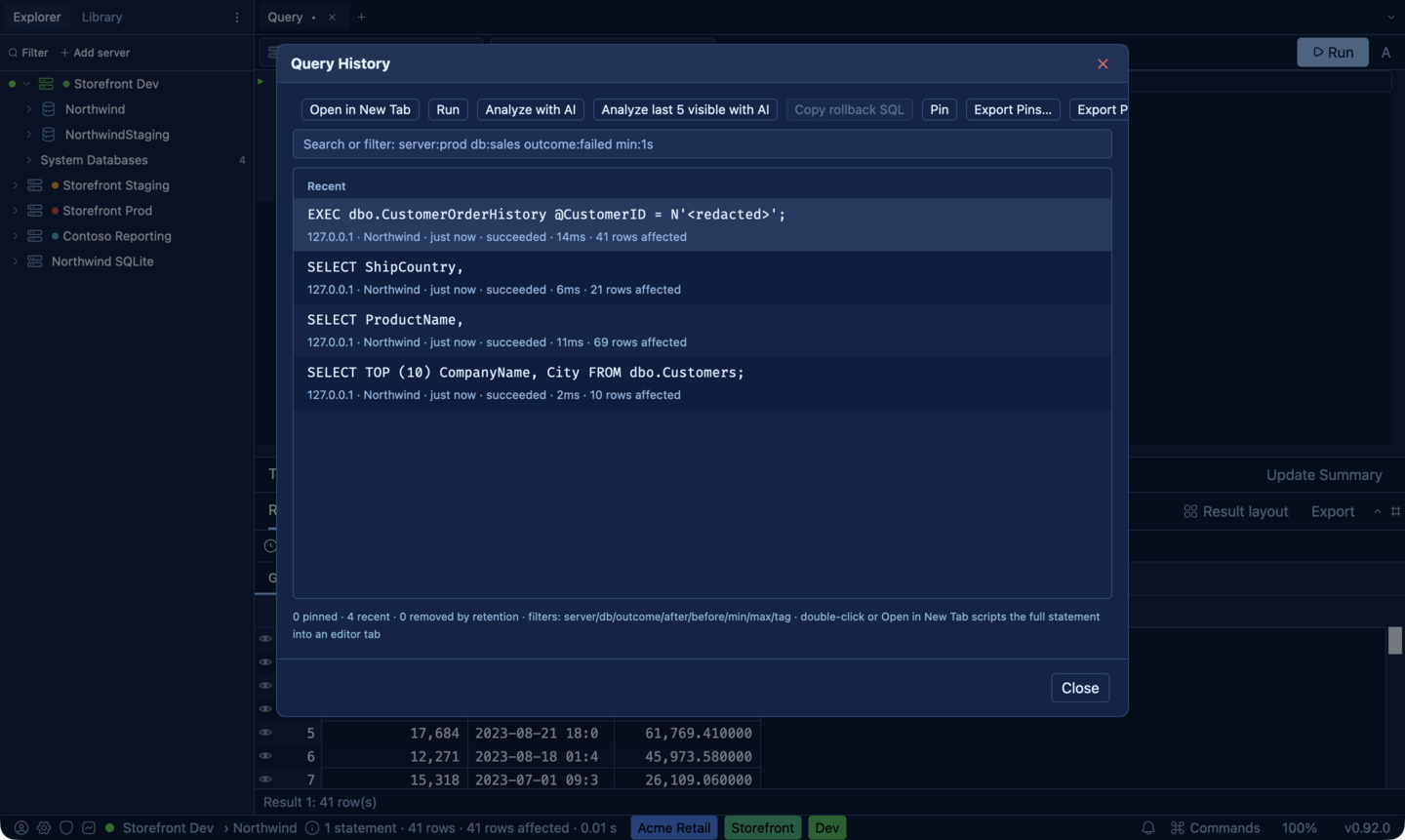Screen dimensions: 1405x840
Task: Select the Query editor tab
Action: pyautogui.click(x=285, y=17)
